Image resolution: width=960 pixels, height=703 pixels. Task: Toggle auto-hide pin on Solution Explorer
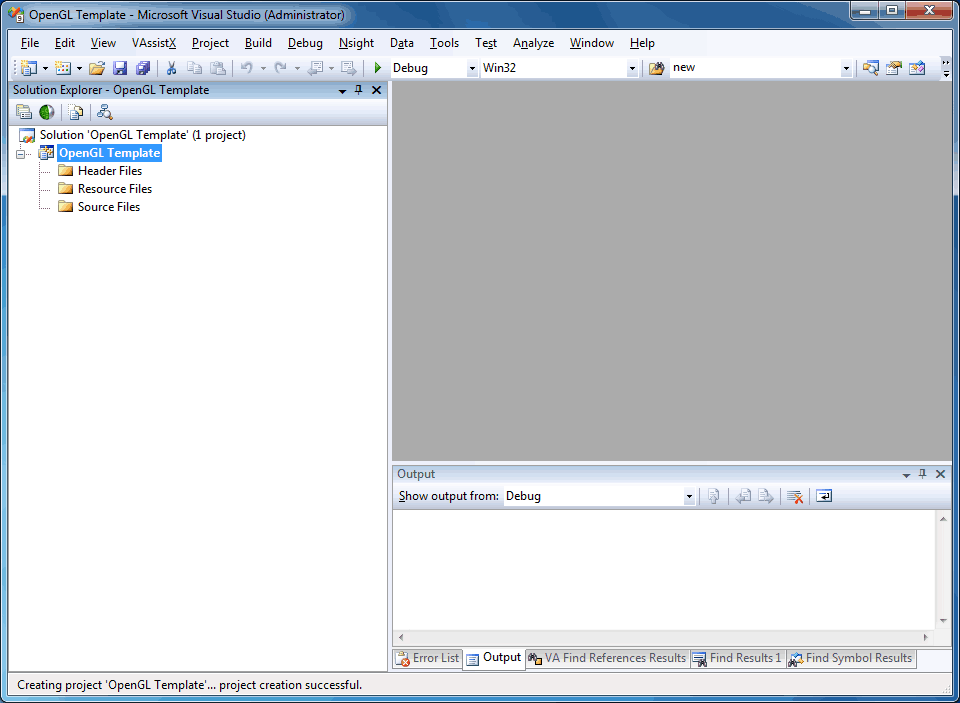click(359, 91)
